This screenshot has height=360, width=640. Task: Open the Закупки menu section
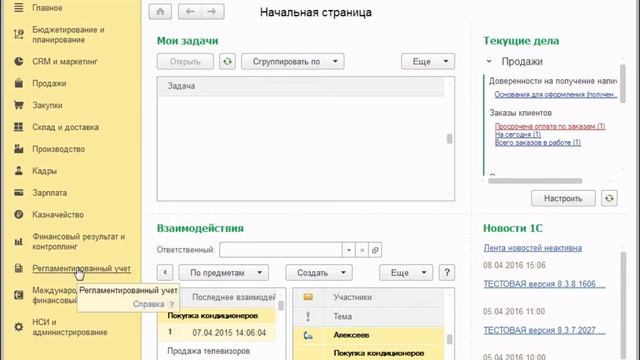pos(47,105)
